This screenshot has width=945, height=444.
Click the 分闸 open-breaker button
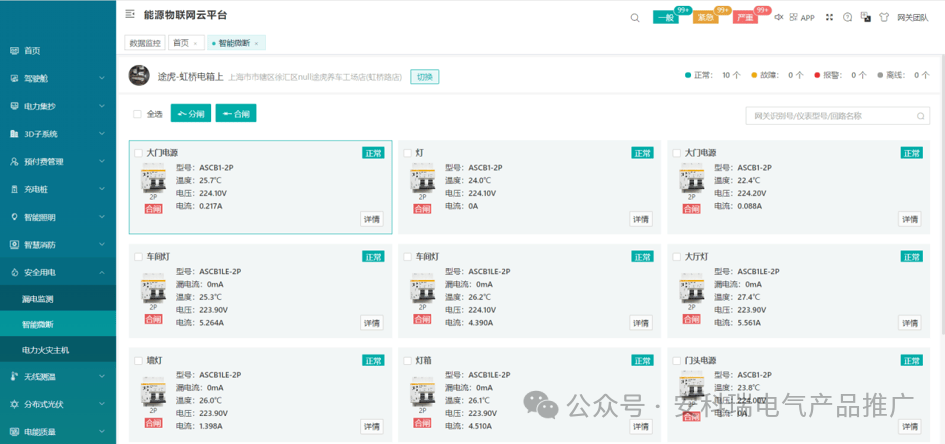click(x=190, y=113)
